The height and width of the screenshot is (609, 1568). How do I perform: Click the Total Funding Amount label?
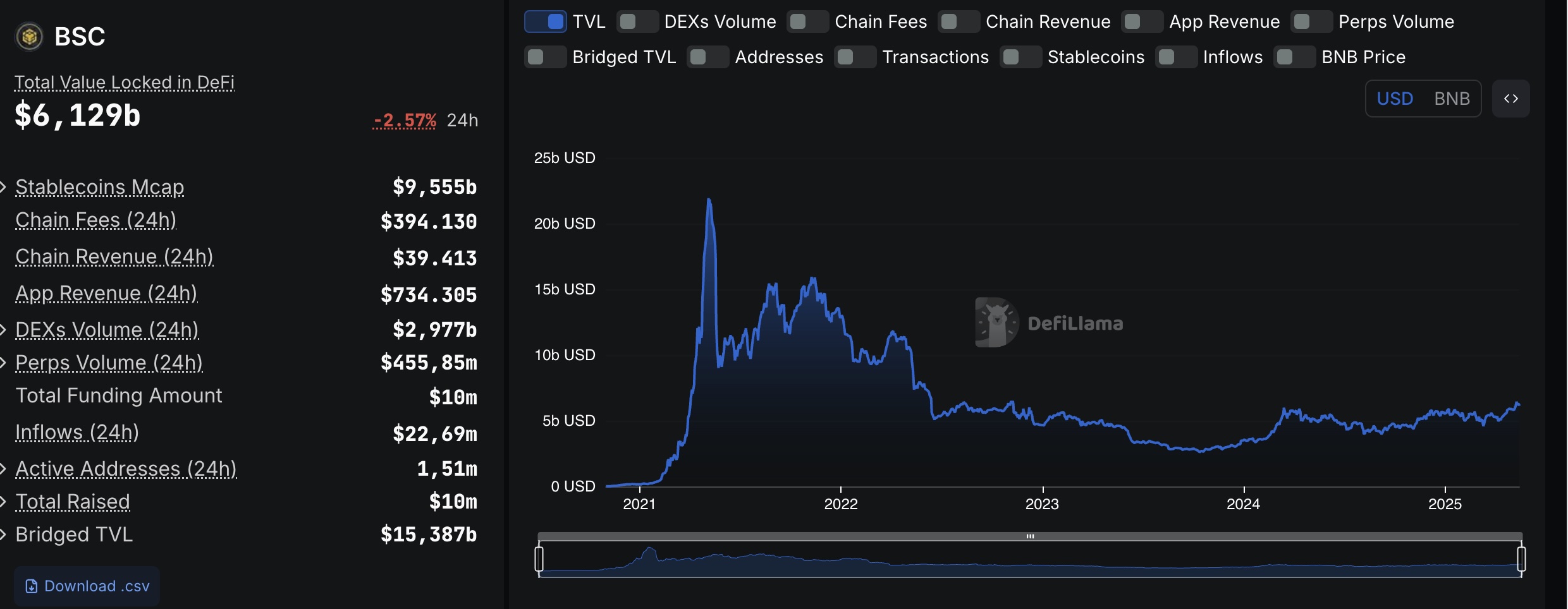[x=119, y=395]
